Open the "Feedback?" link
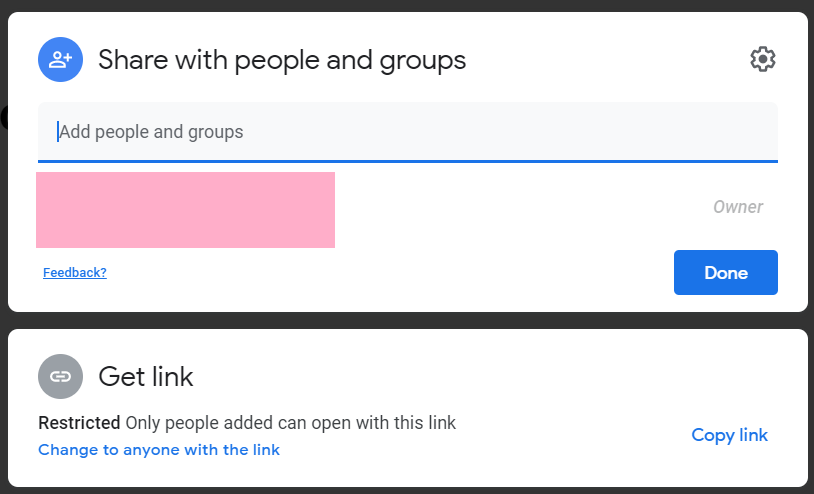814x494 pixels. (75, 272)
